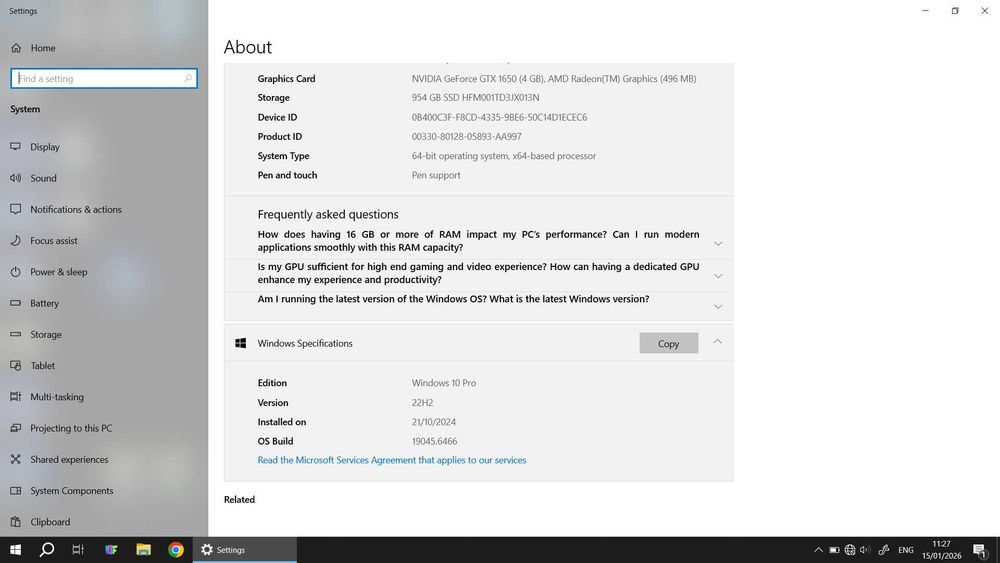Click the Installed on date 21/10/2024

(x=434, y=422)
